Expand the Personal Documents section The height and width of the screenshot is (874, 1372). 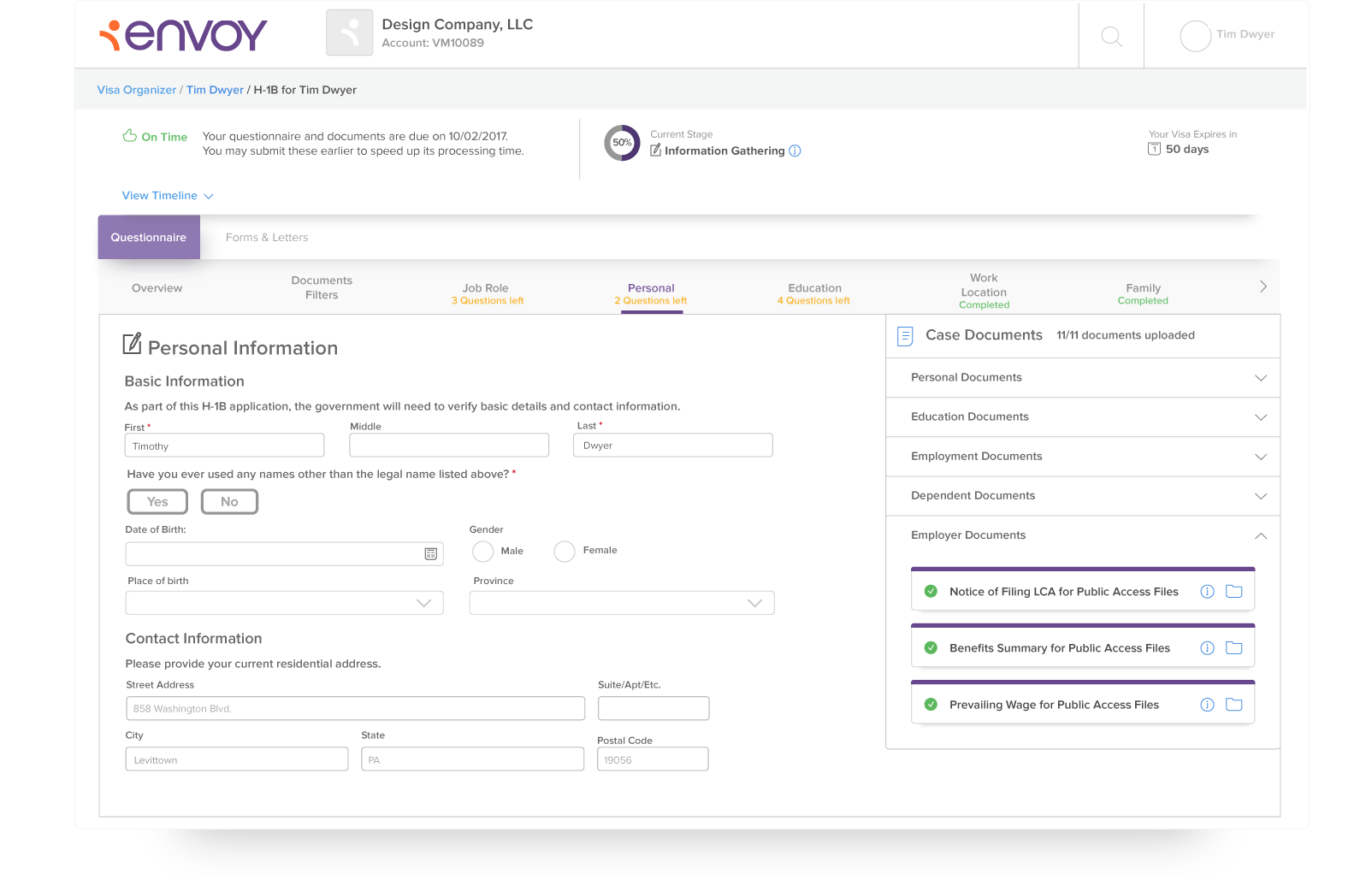click(1083, 377)
